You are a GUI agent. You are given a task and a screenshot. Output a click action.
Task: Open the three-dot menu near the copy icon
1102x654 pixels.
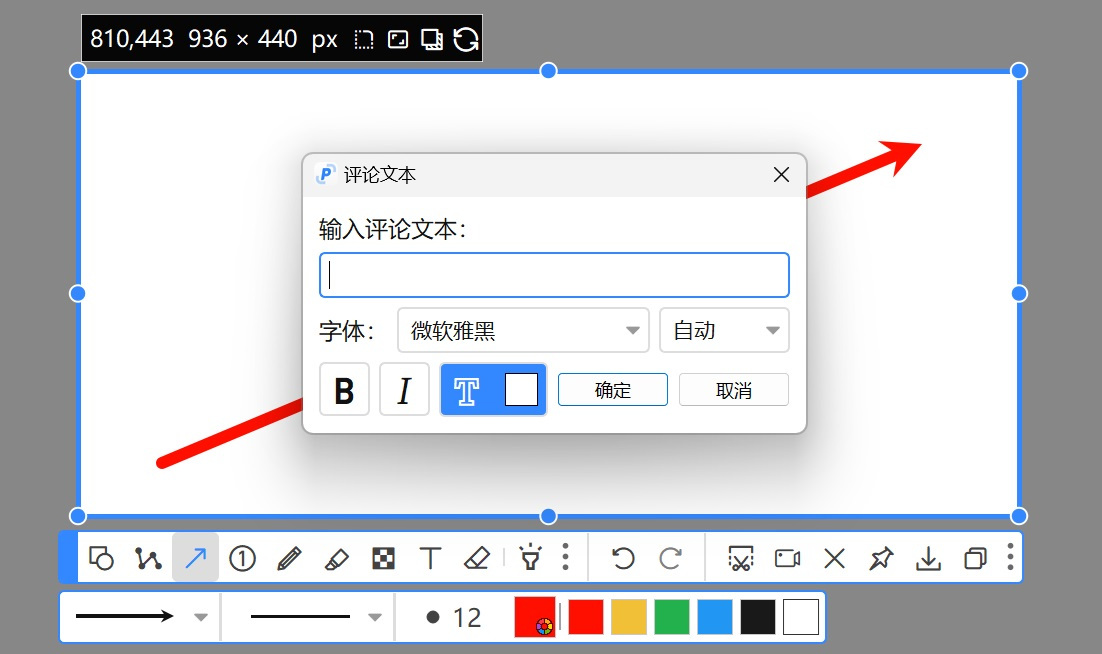coord(1009,558)
